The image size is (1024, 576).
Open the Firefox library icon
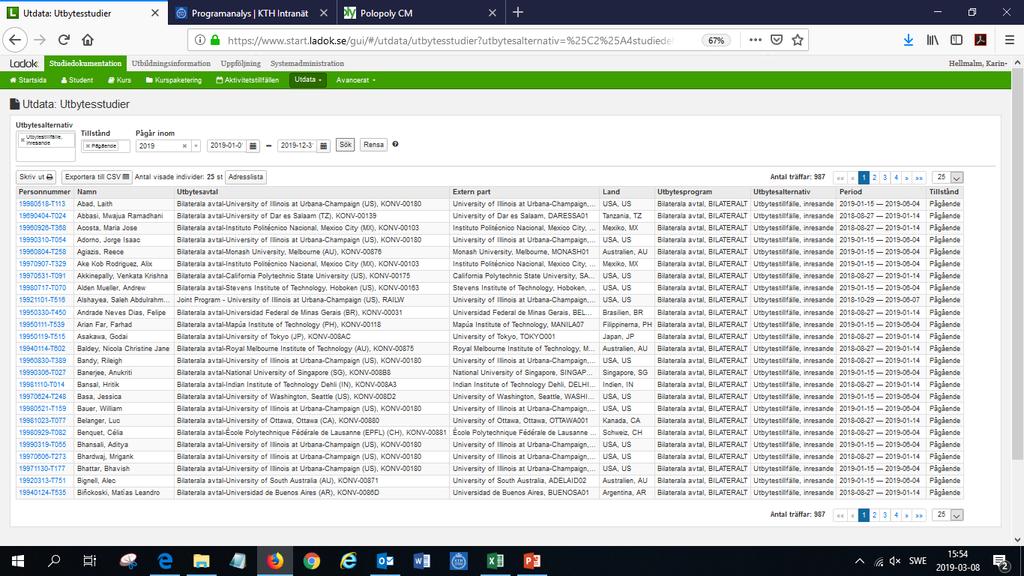coord(933,40)
